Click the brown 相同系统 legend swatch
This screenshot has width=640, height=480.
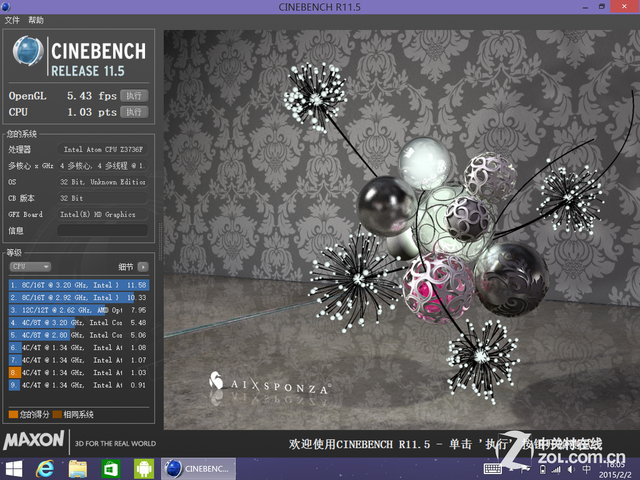[57, 414]
